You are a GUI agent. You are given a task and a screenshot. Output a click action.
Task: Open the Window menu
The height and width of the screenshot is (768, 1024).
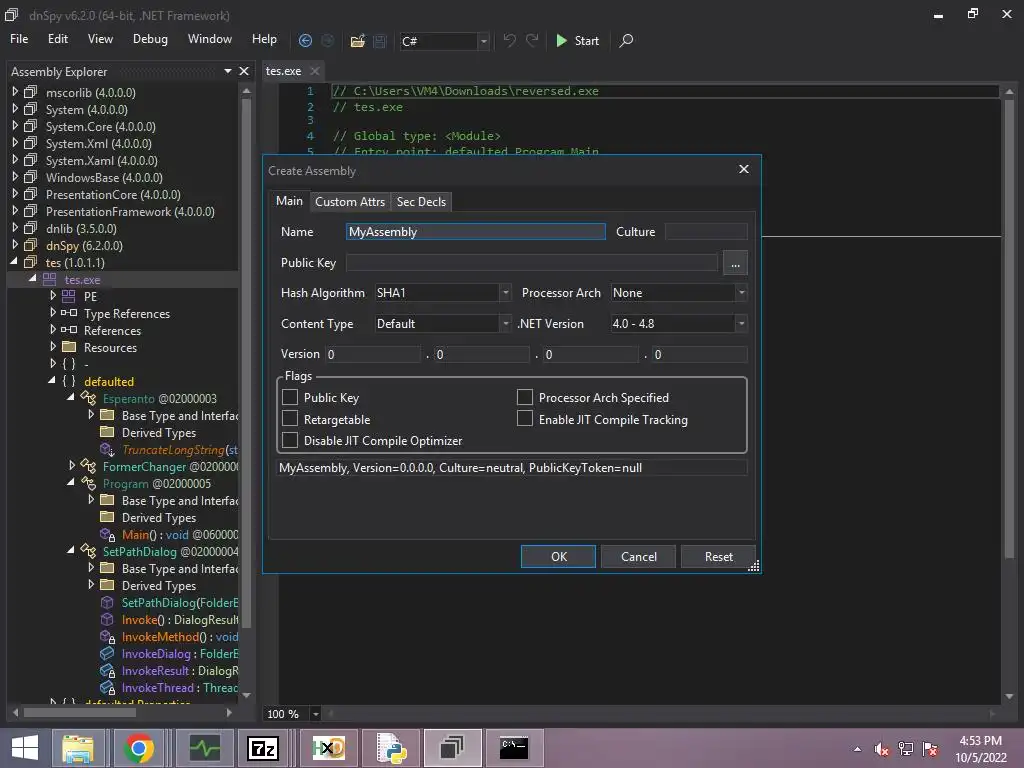pos(210,39)
